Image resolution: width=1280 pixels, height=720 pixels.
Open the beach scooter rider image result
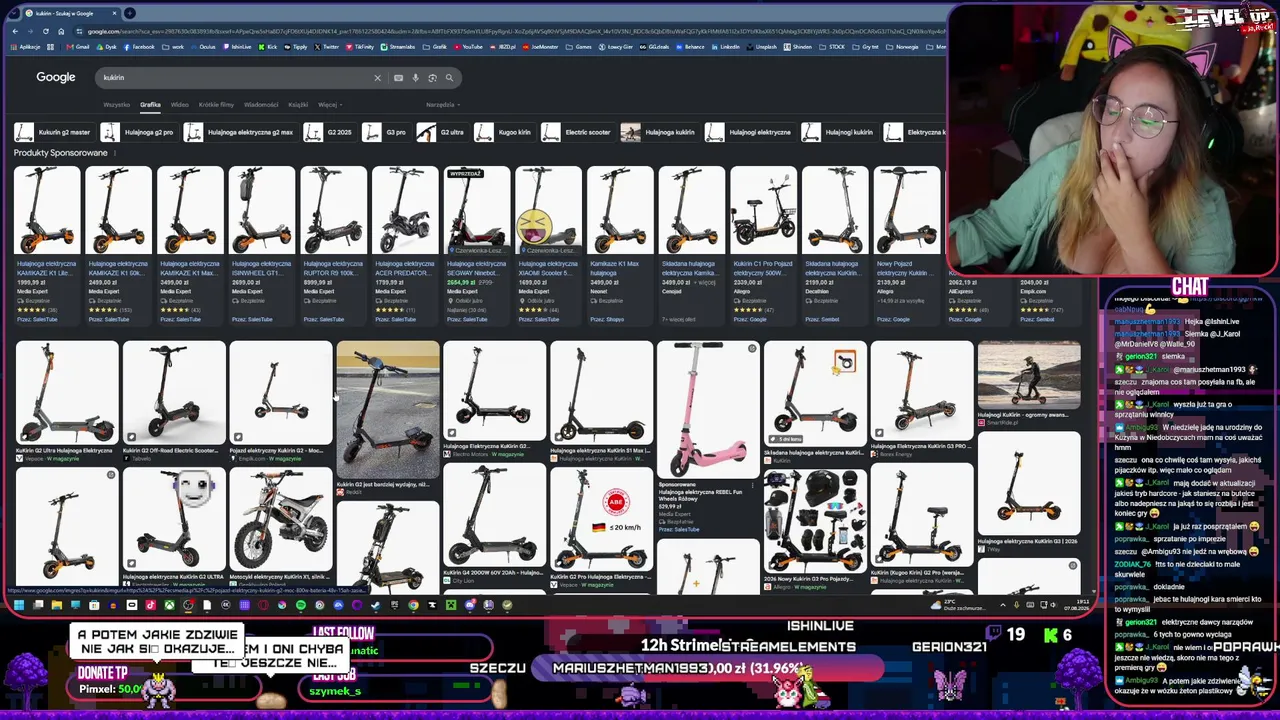coord(1029,375)
